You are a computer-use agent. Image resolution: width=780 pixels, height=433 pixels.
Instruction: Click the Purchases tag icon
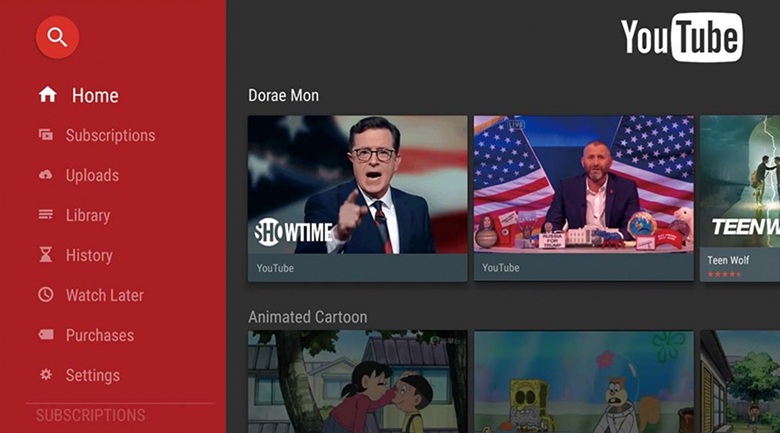click(x=46, y=334)
